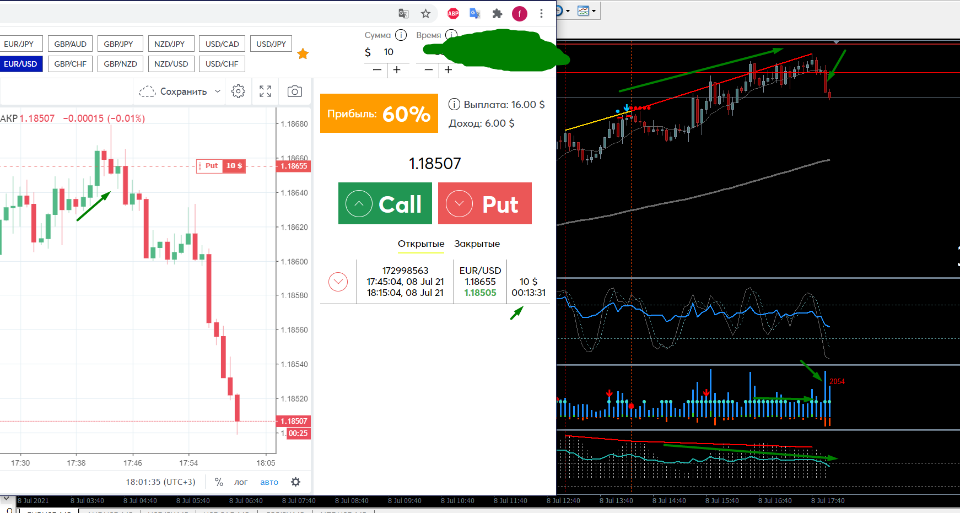Image resolution: width=960 pixels, height=513 pixels.
Task: Click EUR/USD in the open trade row
Action: 480,270
